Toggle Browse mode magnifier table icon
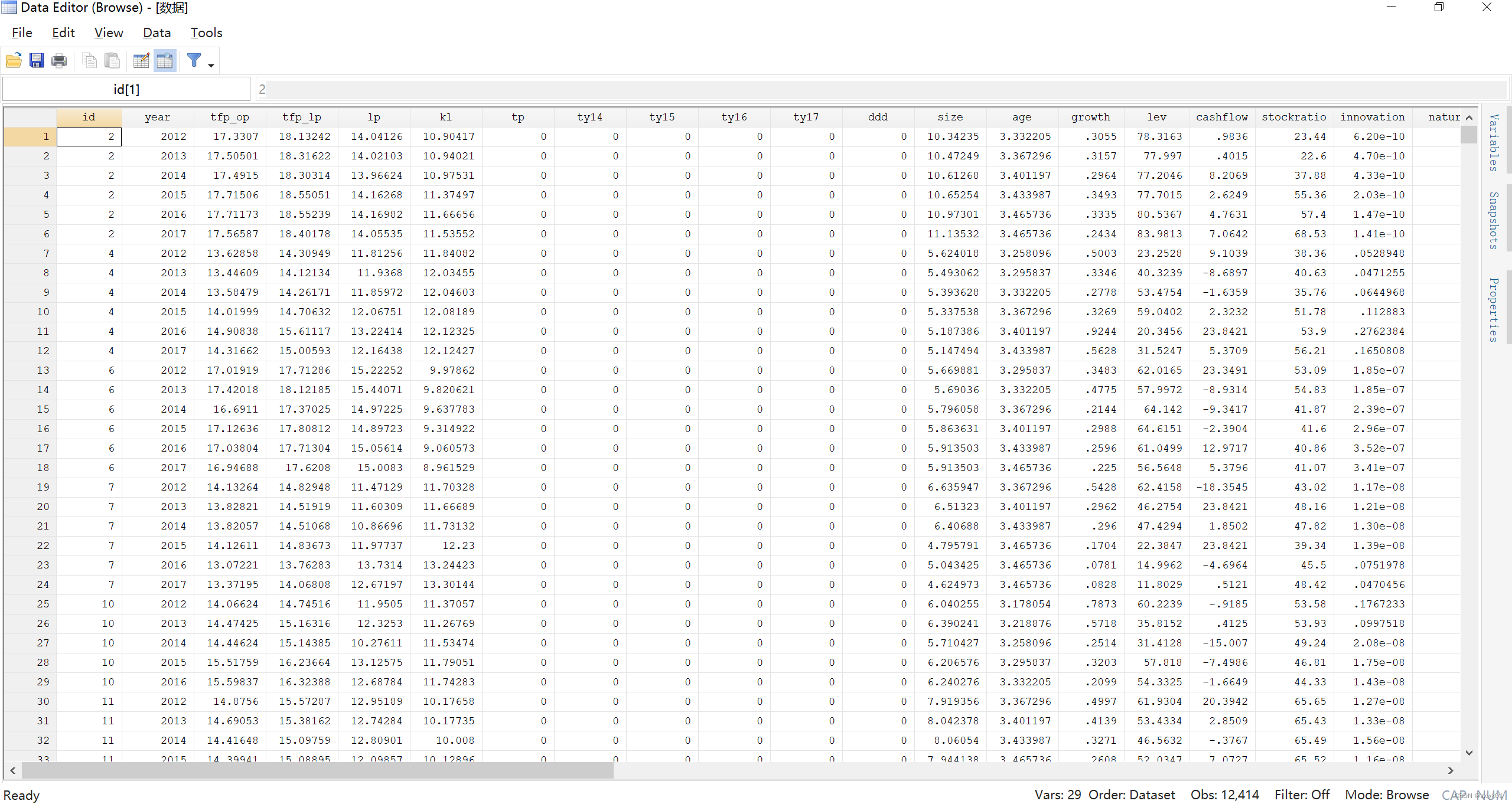1512x804 pixels. [x=165, y=60]
